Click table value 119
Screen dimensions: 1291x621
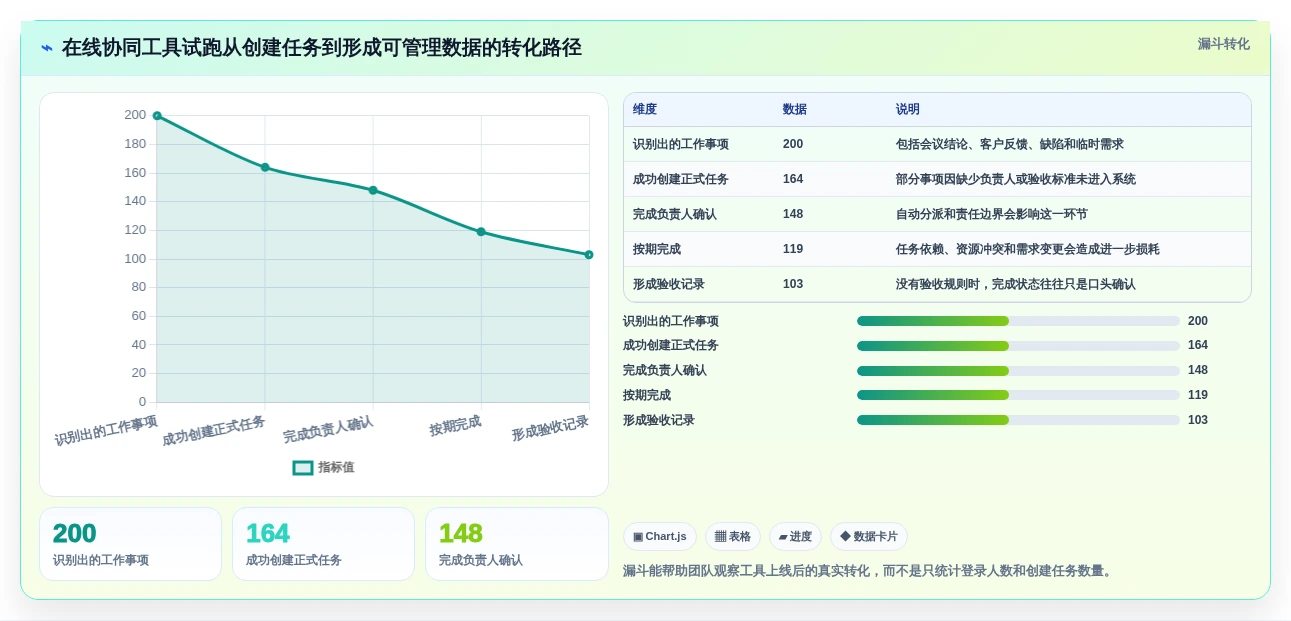(793, 249)
